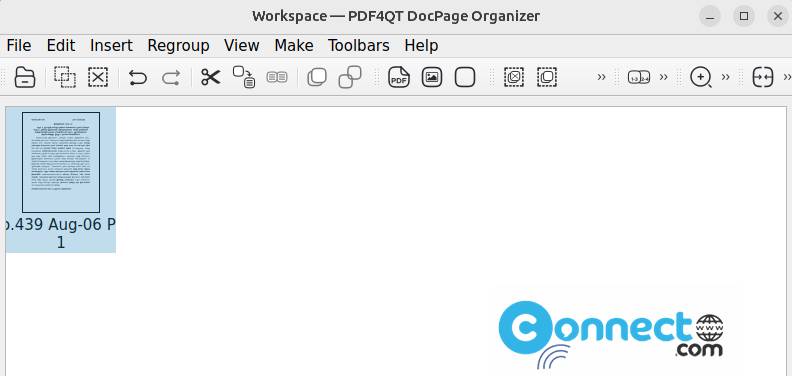Expand overflow chevron after Select All icon
This screenshot has height=376, width=792.
click(x=601, y=77)
